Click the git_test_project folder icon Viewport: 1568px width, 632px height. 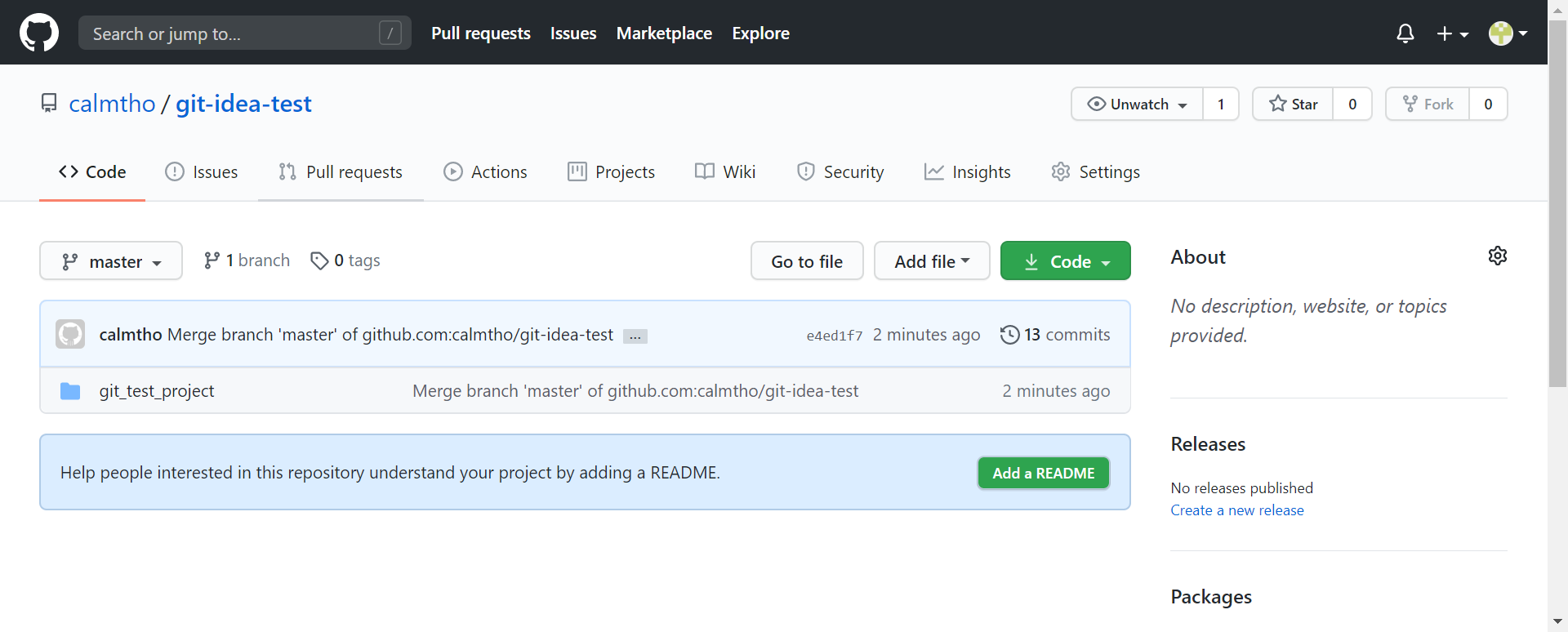coord(70,391)
